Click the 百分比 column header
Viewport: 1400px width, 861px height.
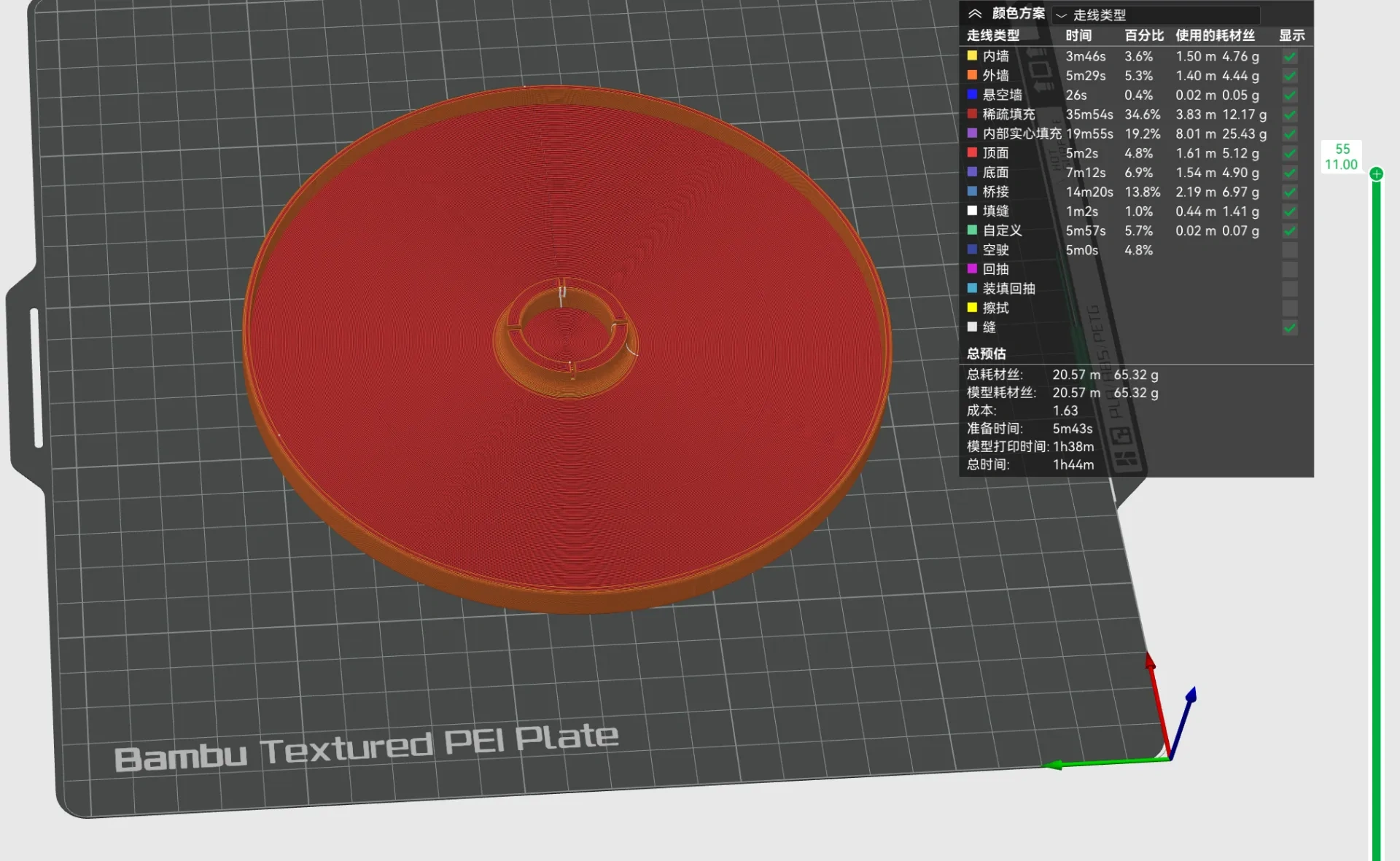1143,35
